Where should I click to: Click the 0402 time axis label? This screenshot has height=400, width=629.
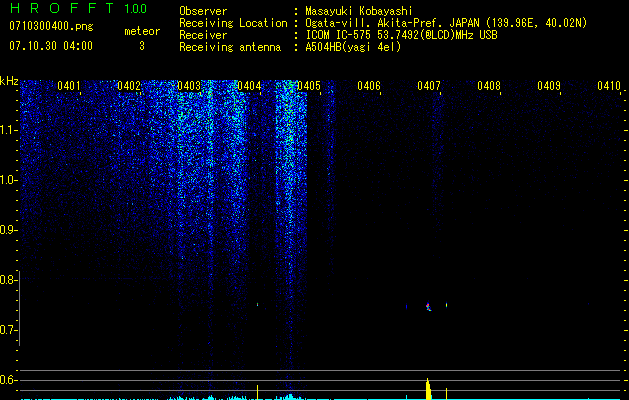point(129,86)
